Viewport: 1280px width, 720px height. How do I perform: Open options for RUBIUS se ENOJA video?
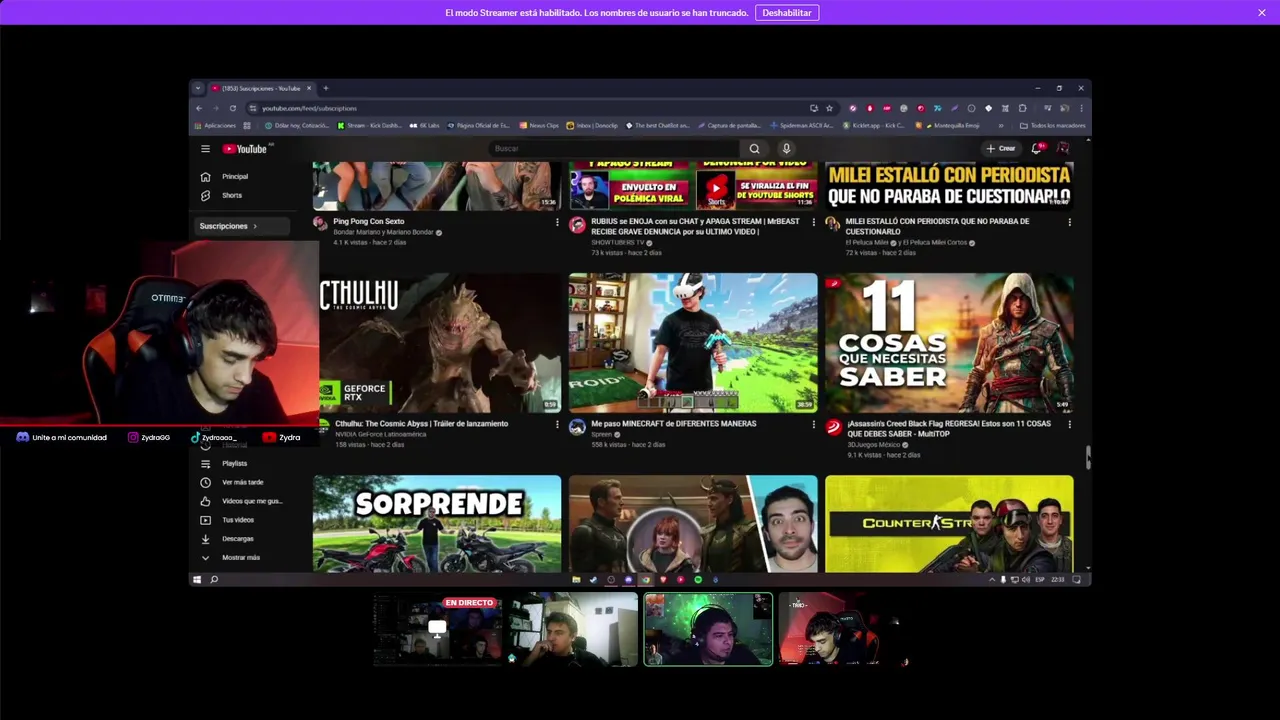pyautogui.click(x=813, y=222)
